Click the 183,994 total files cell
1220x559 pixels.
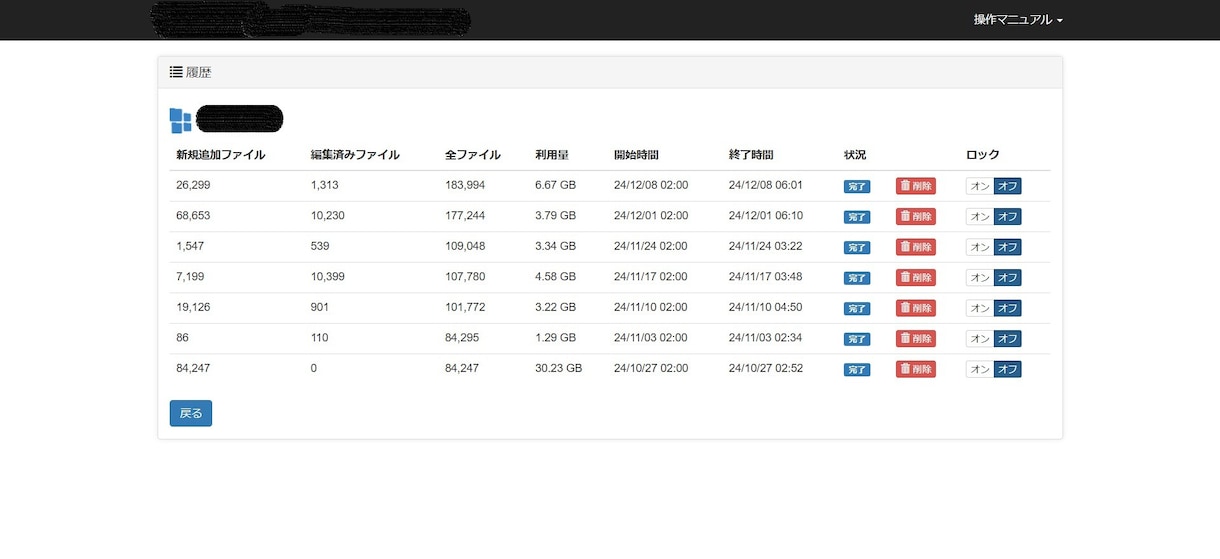465,185
